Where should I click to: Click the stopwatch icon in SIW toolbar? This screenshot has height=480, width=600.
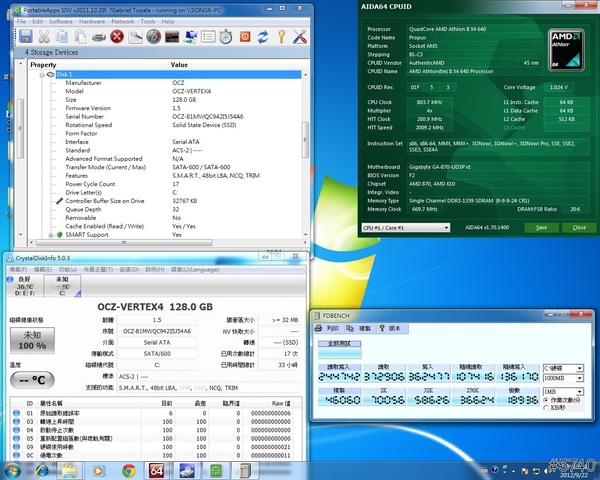(226, 37)
